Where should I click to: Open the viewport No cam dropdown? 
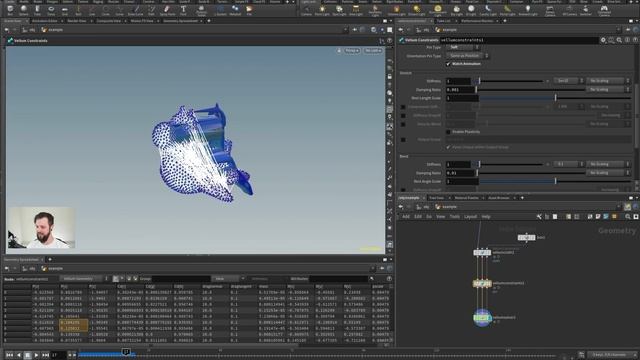[373, 51]
